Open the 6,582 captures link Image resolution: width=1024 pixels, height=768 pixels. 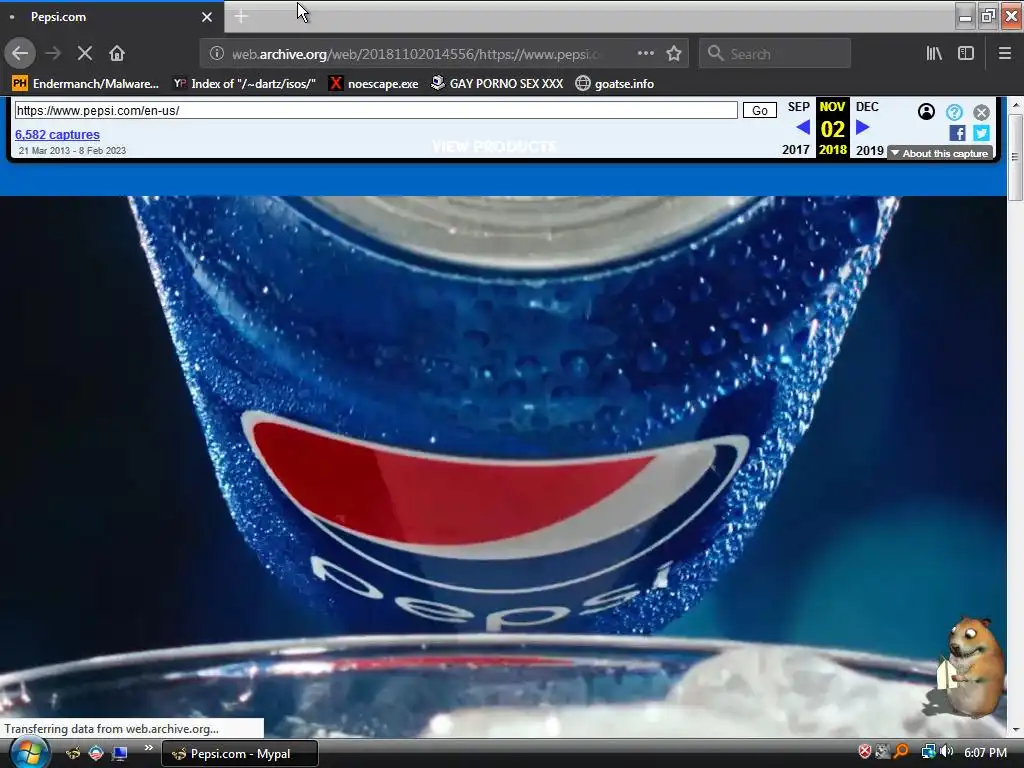point(57,135)
